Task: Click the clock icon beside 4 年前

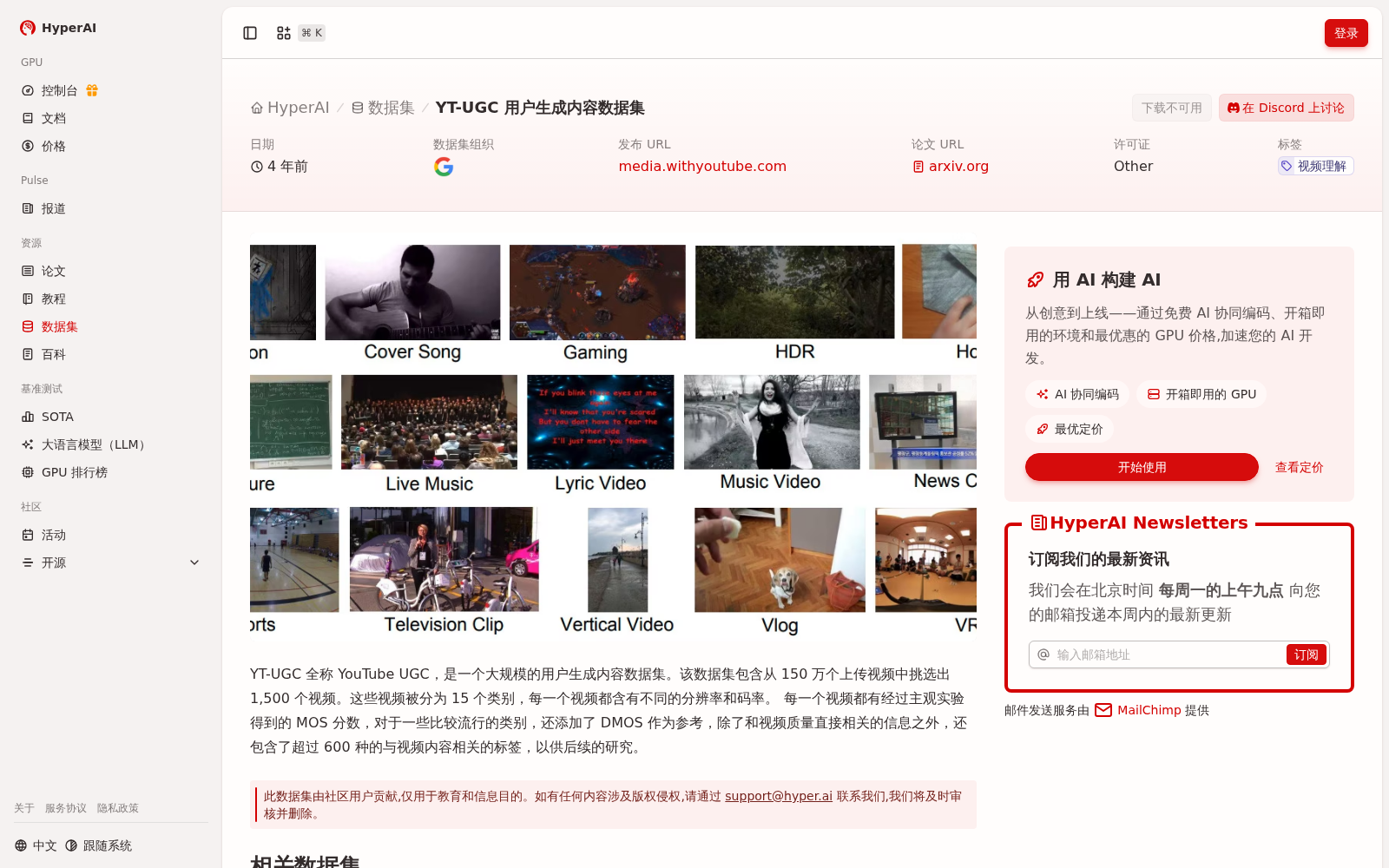Action: point(257,167)
